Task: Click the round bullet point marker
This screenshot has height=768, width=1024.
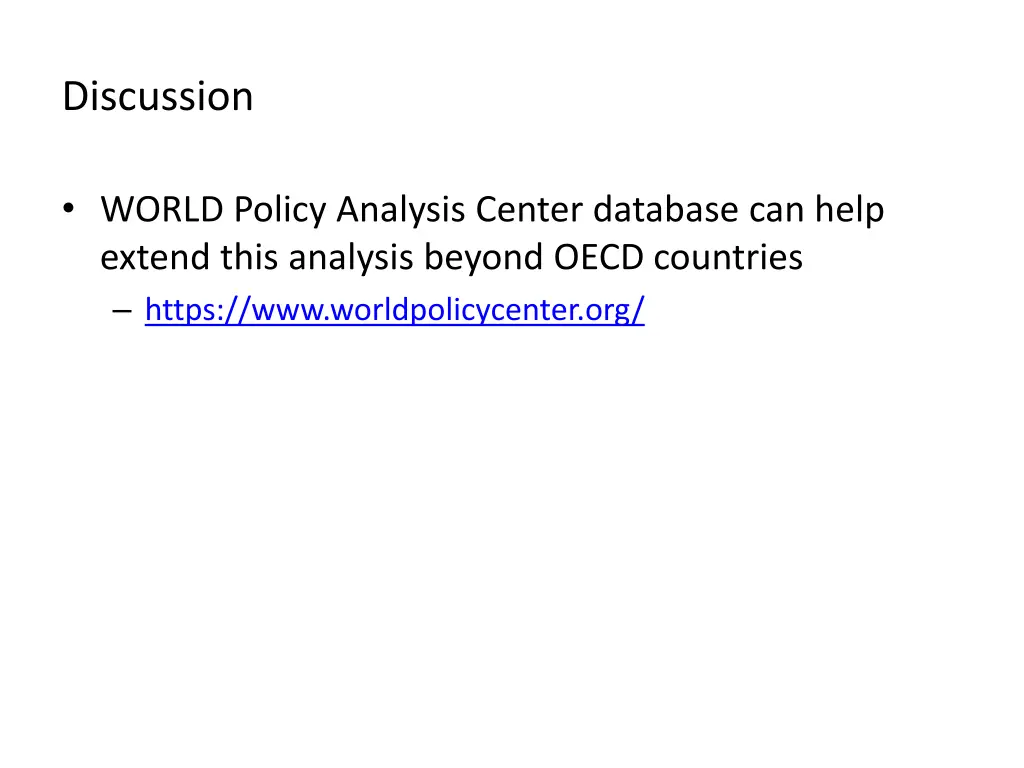Action: 69,209
